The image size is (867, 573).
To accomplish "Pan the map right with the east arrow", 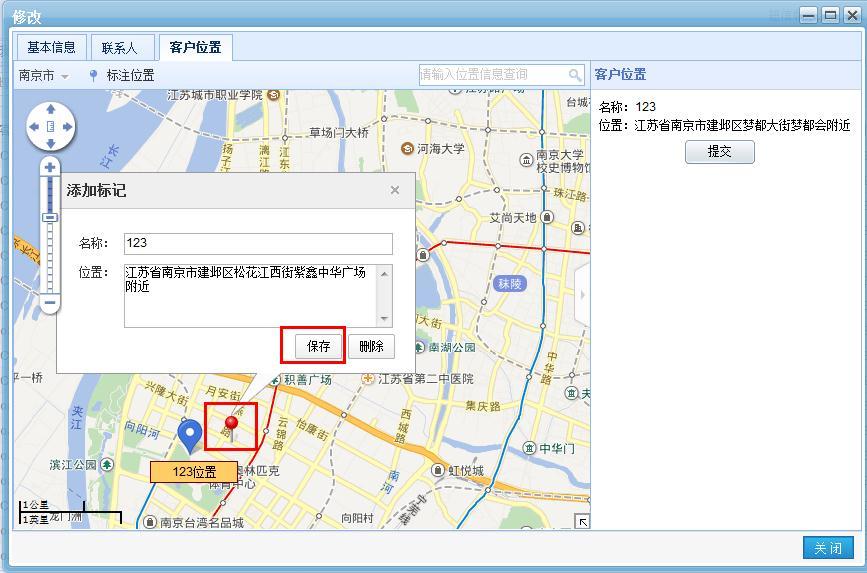I will tap(68, 127).
